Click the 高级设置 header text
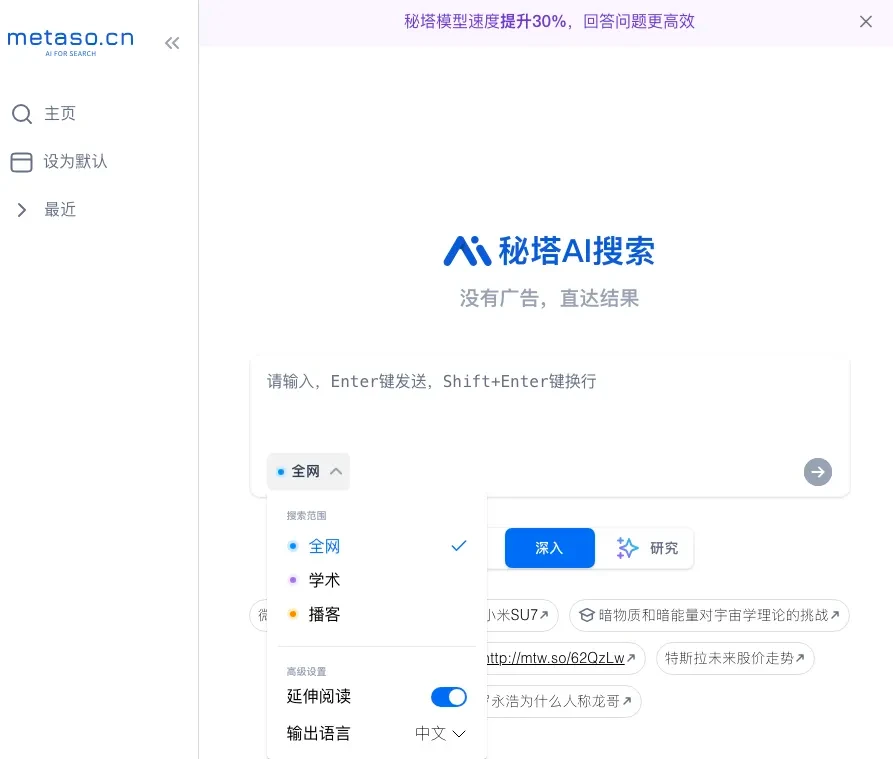 [x=306, y=671]
